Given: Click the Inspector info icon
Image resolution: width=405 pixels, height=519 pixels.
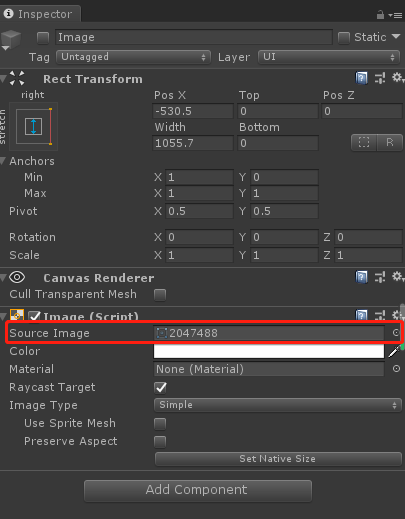Looking at the screenshot, I should pyautogui.click(x=8, y=14).
